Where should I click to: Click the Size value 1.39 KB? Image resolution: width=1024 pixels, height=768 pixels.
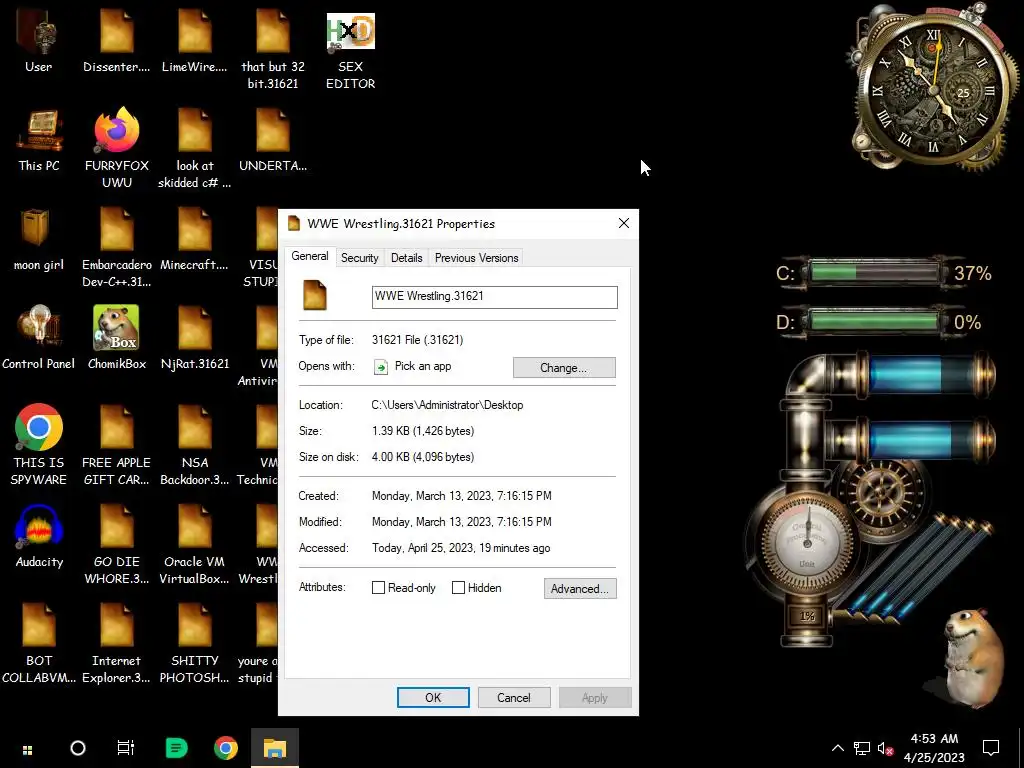click(423, 431)
